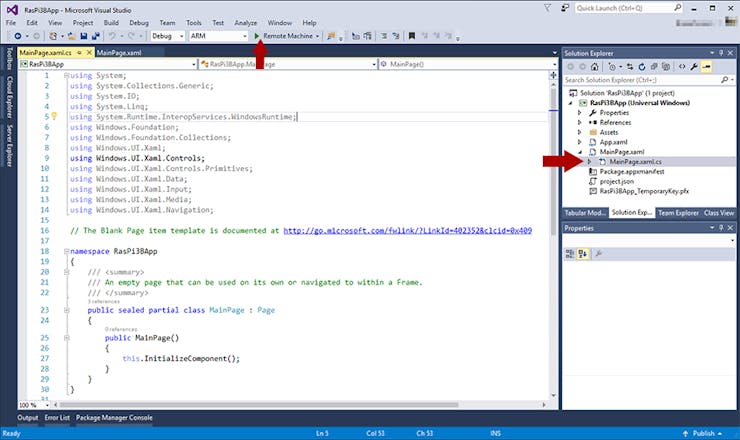
Task: Click the pin icon on MainPage.xaml.cs tab
Action: tap(79, 53)
